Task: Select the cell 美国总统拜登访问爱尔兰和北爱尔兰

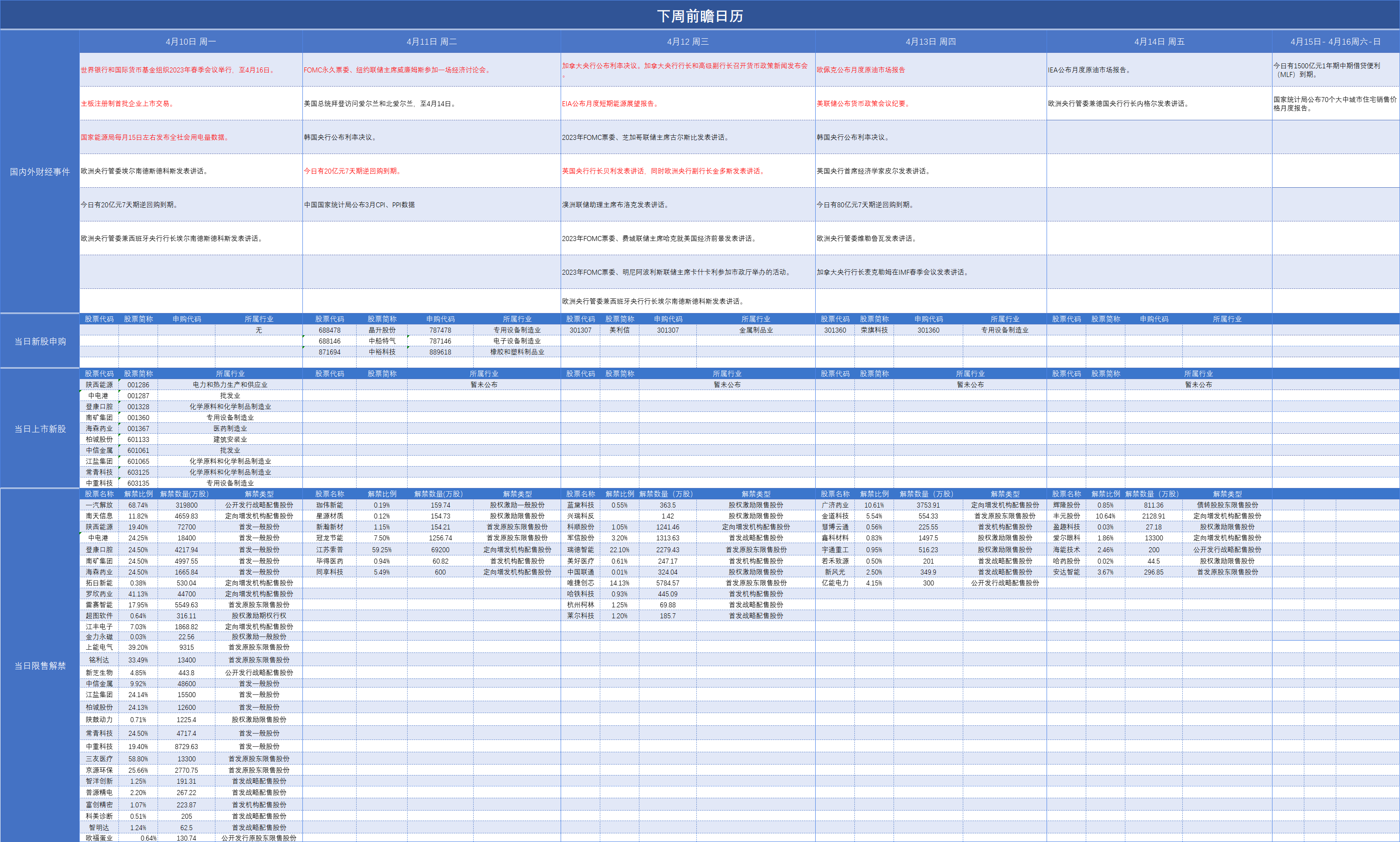Action: (431, 103)
